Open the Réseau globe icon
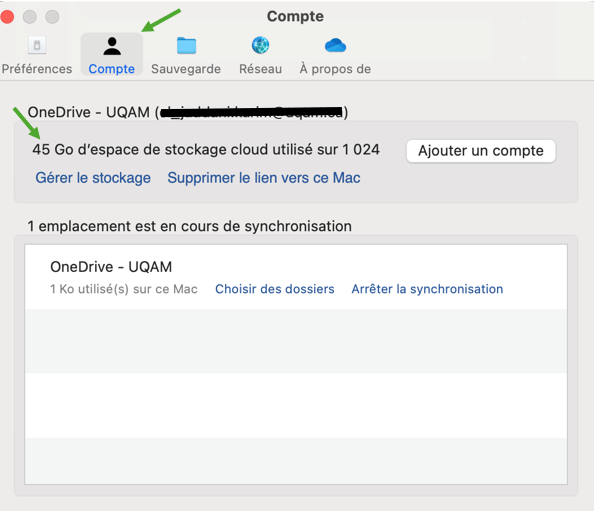 tap(260, 45)
